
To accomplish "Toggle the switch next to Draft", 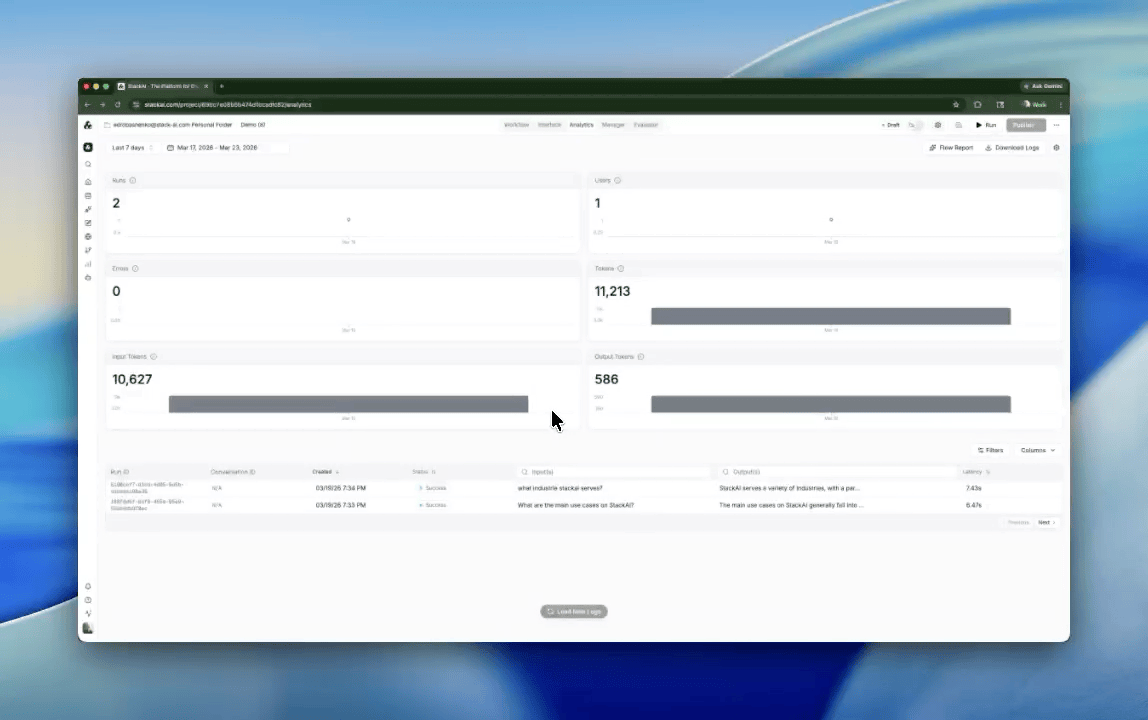I will click(x=914, y=125).
